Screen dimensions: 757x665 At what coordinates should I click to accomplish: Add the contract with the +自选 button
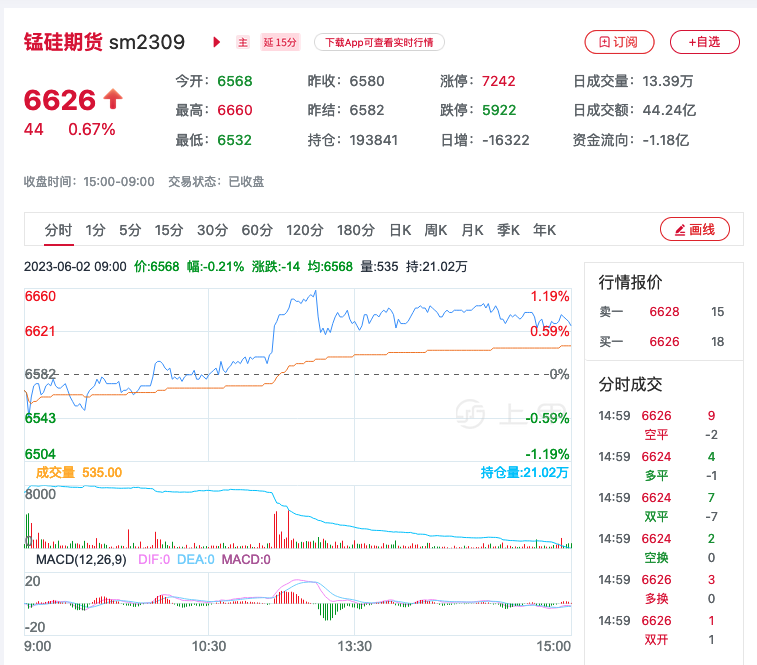coord(704,42)
